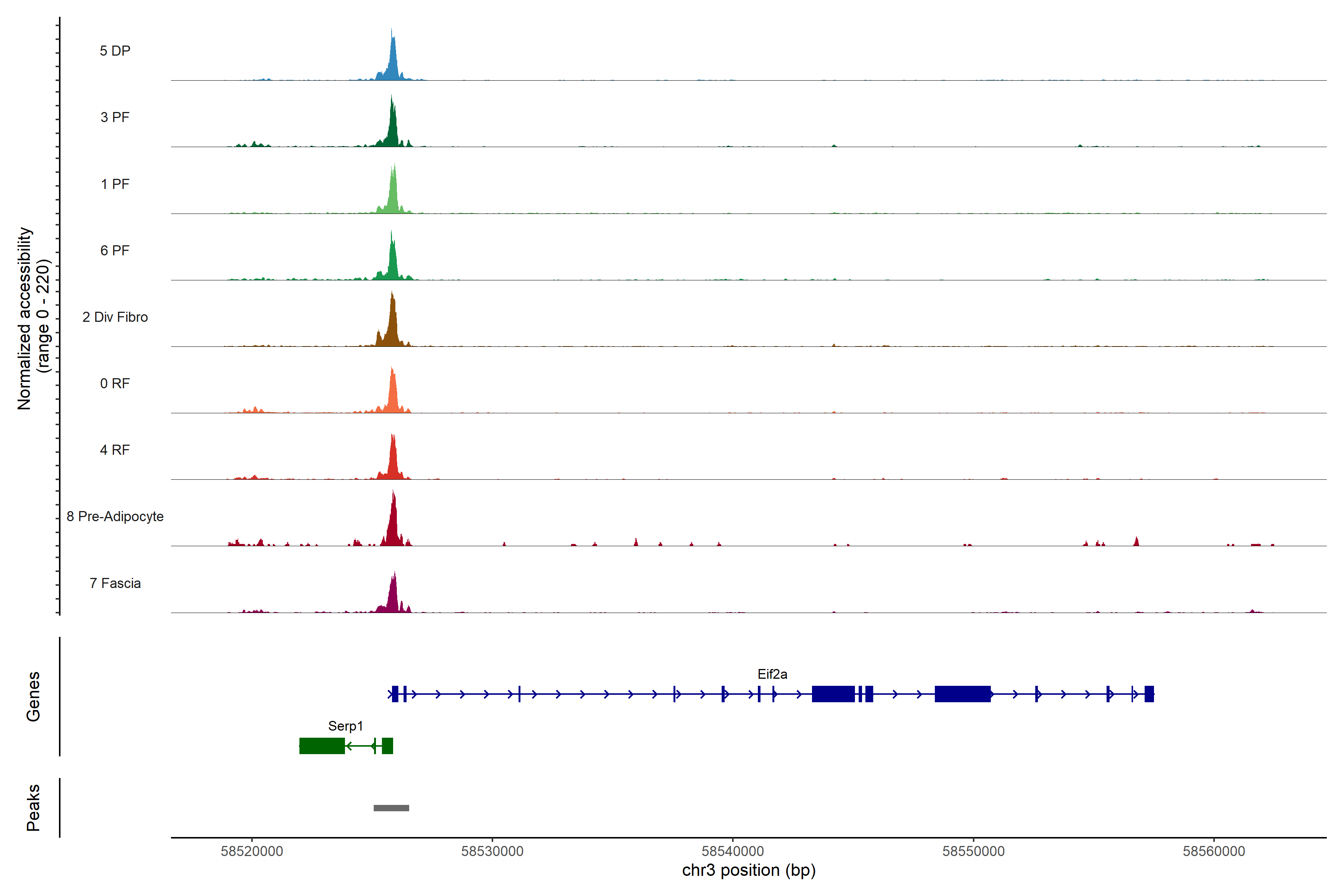Click the 7 Fascia track label

(x=115, y=584)
